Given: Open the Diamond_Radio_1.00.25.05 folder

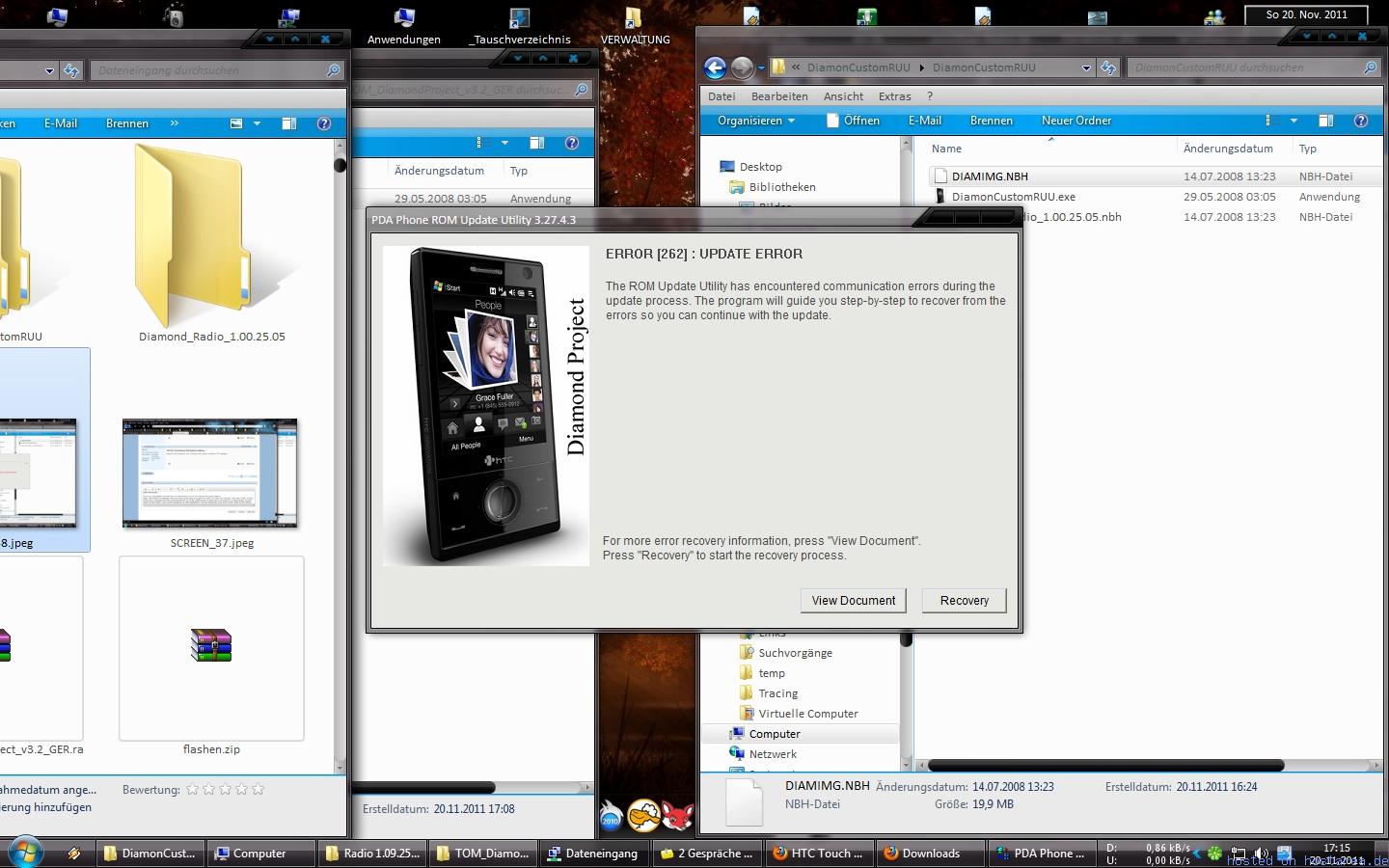Looking at the screenshot, I should click(x=212, y=243).
